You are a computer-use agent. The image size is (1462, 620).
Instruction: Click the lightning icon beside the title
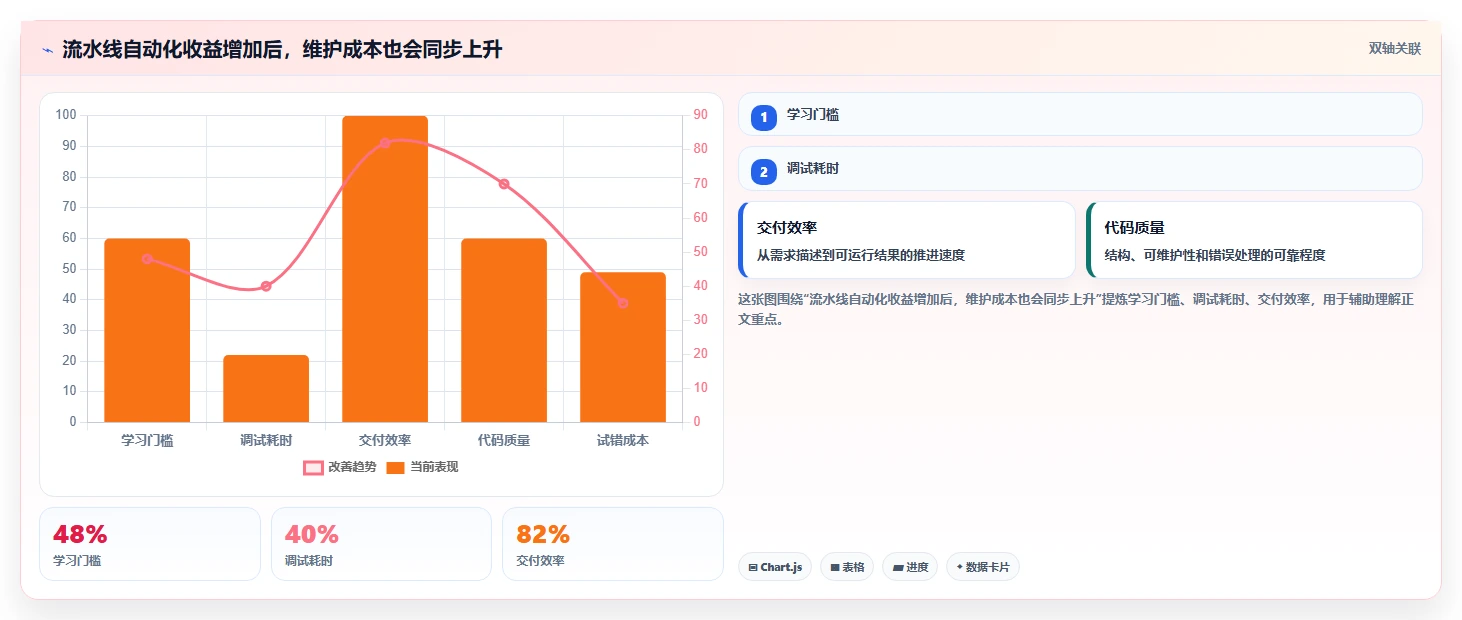click(48, 50)
